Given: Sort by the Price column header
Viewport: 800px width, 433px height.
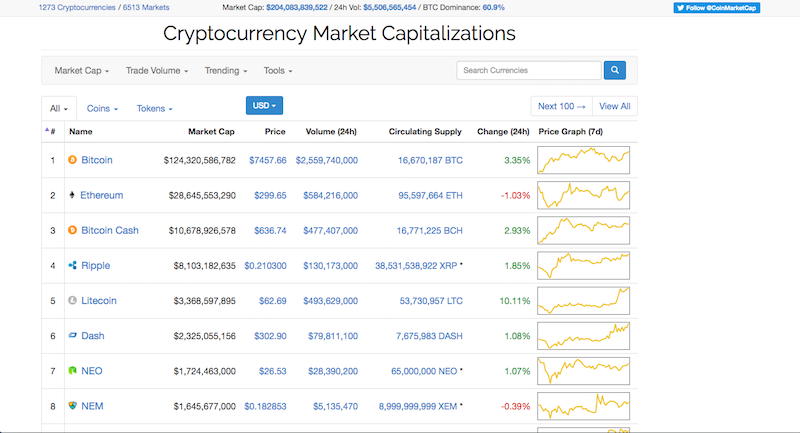Looking at the screenshot, I should coord(275,132).
